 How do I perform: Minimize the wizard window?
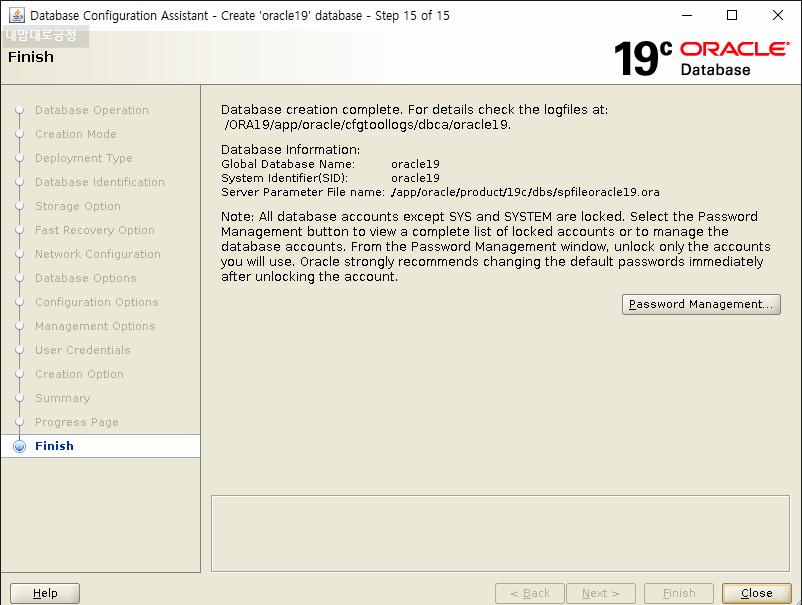pyautogui.click(x=687, y=15)
